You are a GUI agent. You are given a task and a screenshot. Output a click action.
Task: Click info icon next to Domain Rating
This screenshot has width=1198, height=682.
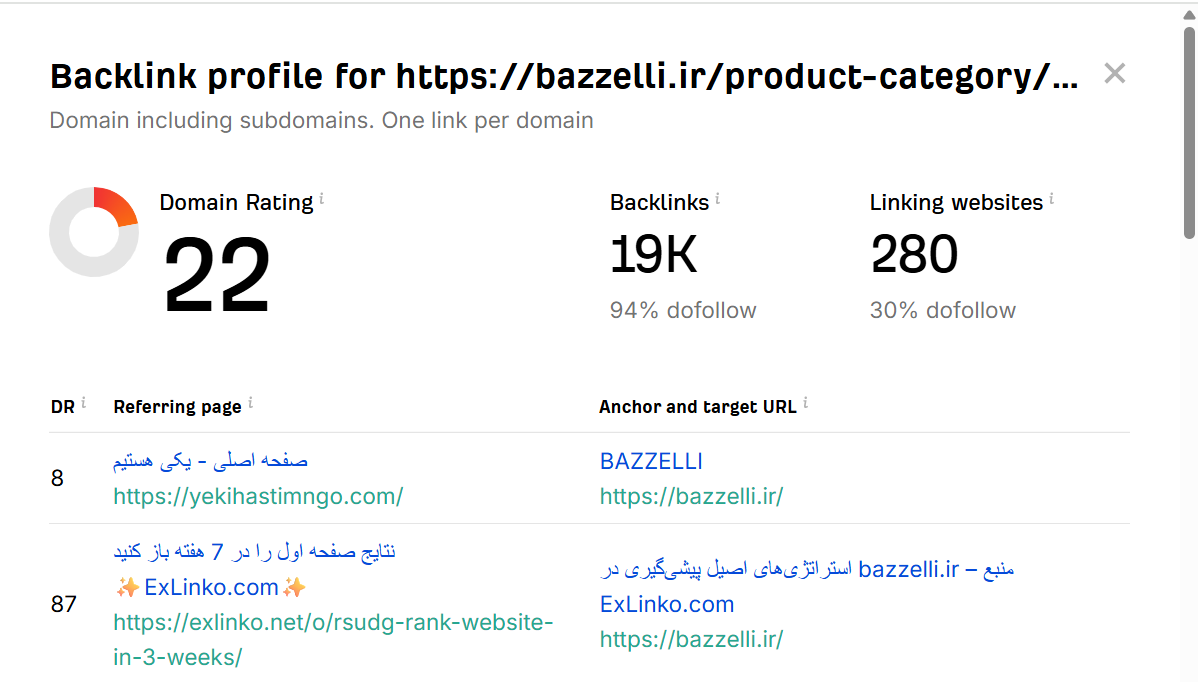pyautogui.click(x=322, y=200)
